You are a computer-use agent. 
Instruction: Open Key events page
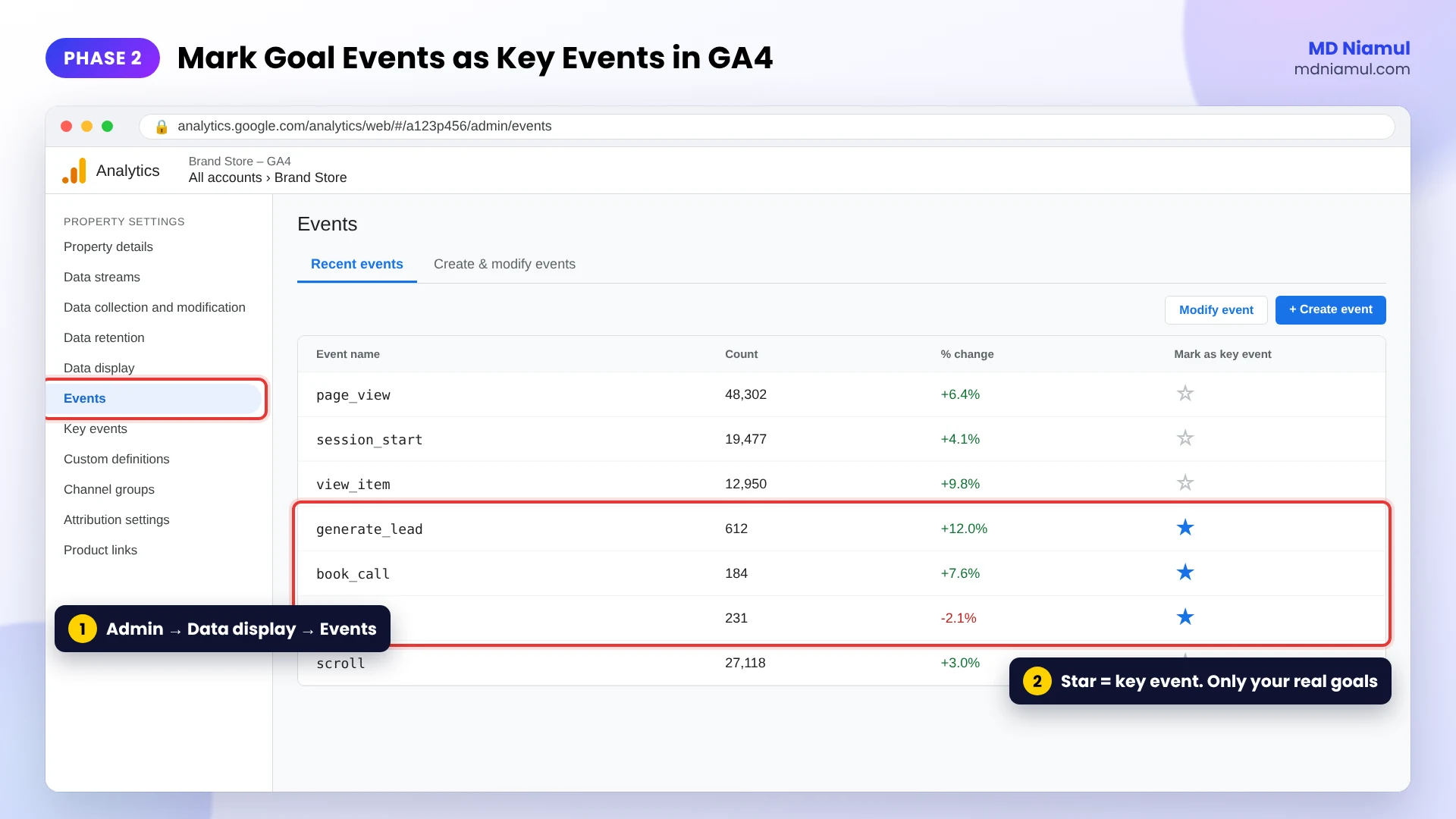click(96, 428)
